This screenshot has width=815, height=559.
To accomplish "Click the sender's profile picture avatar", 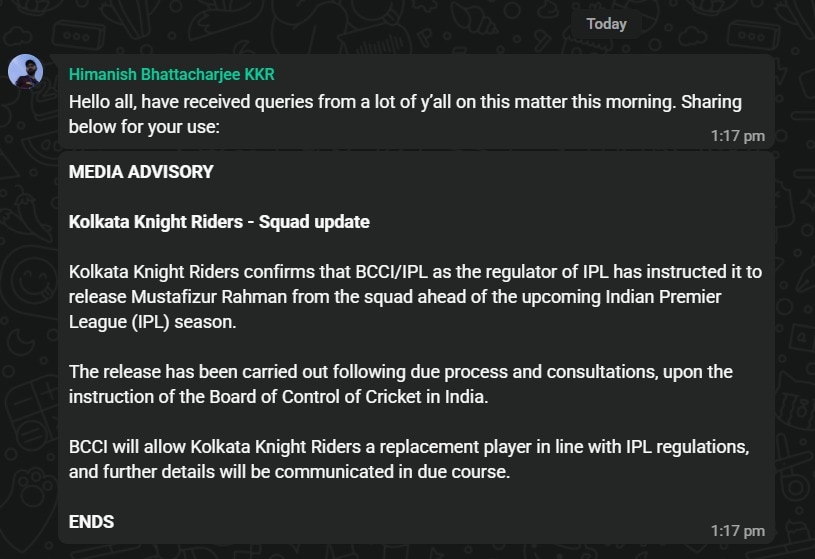I will click(x=25, y=72).
